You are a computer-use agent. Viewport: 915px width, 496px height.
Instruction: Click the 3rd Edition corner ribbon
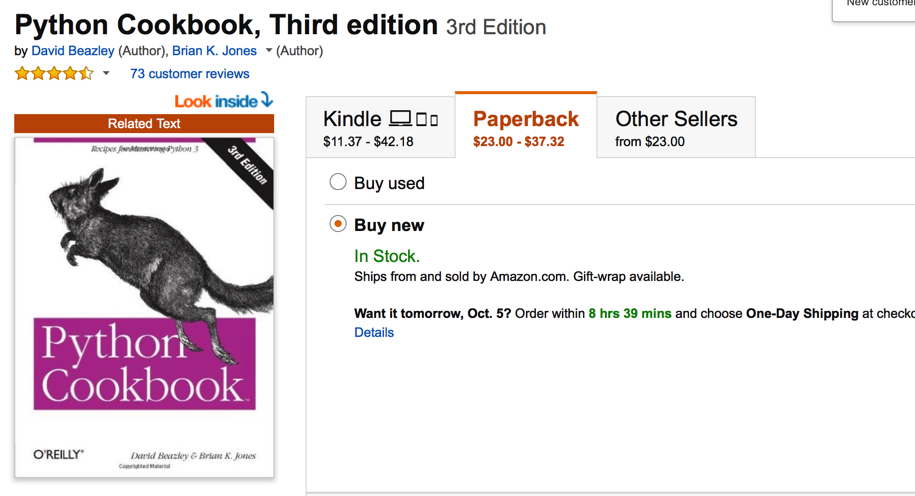[x=249, y=167]
